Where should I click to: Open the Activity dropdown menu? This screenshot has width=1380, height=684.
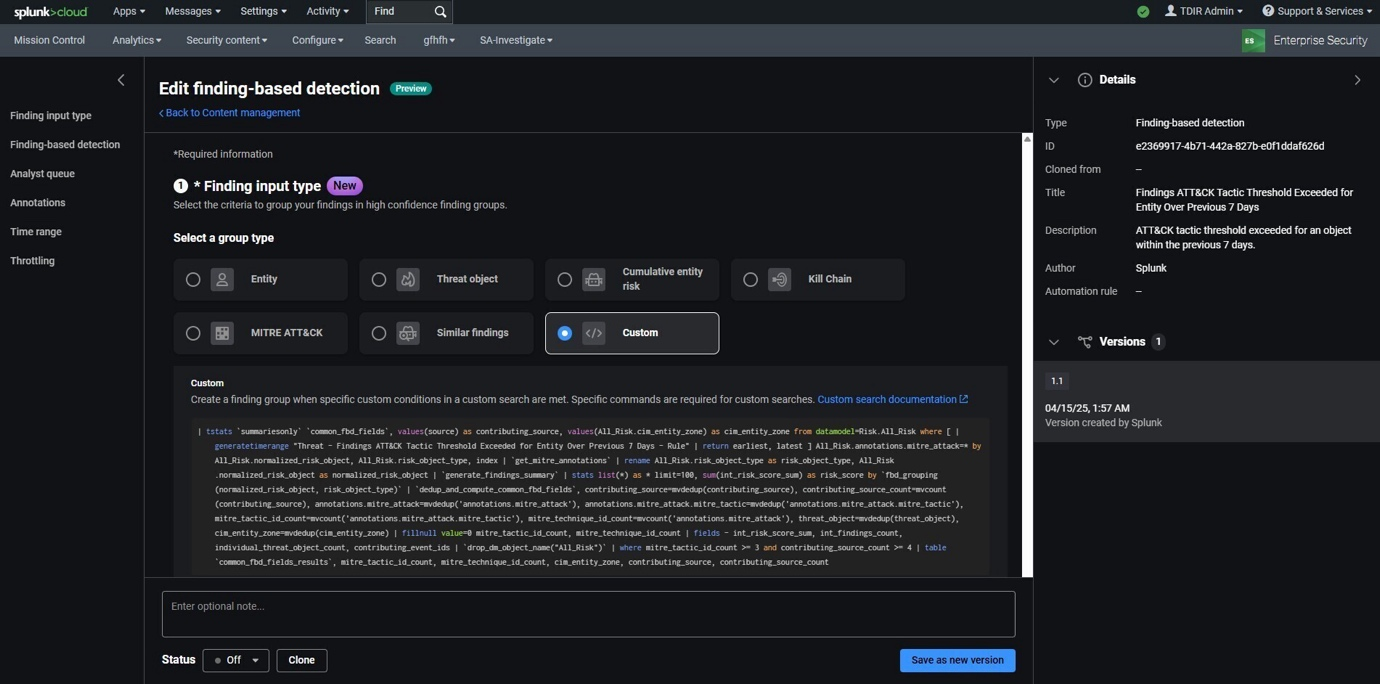point(328,11)
